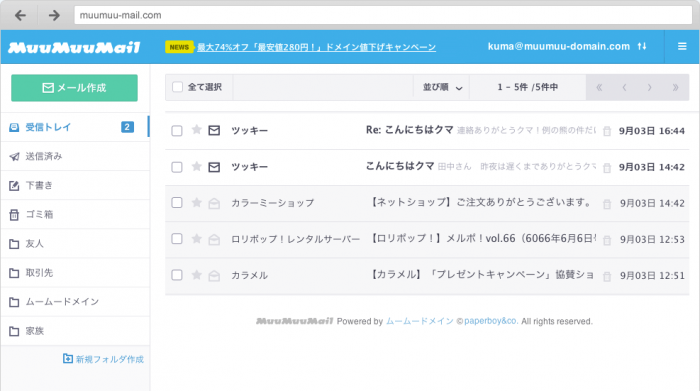Image resolution: width=700 pixels, height=391 pixels.
Task: Open the 取引先 folder
Action: coord(75,273)
